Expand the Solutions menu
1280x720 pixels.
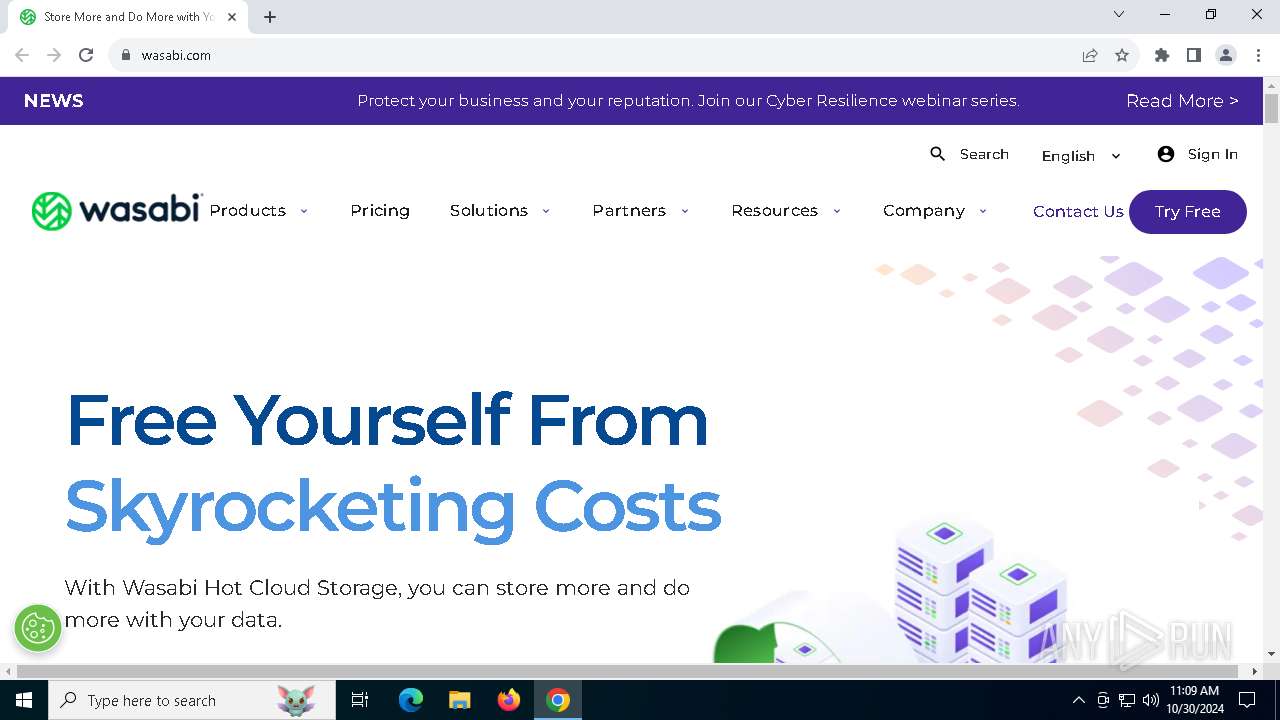500,211
